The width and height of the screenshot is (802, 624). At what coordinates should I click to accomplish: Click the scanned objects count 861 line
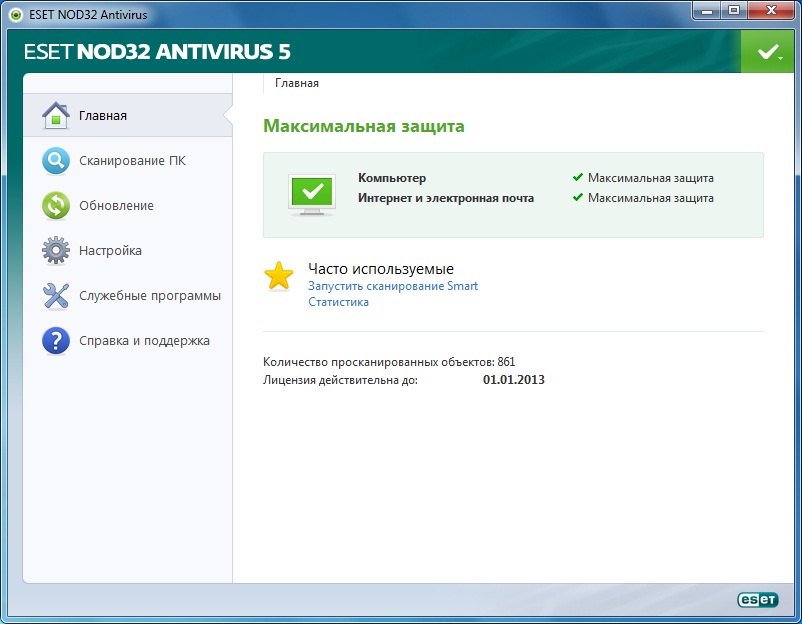click(389, 362)
